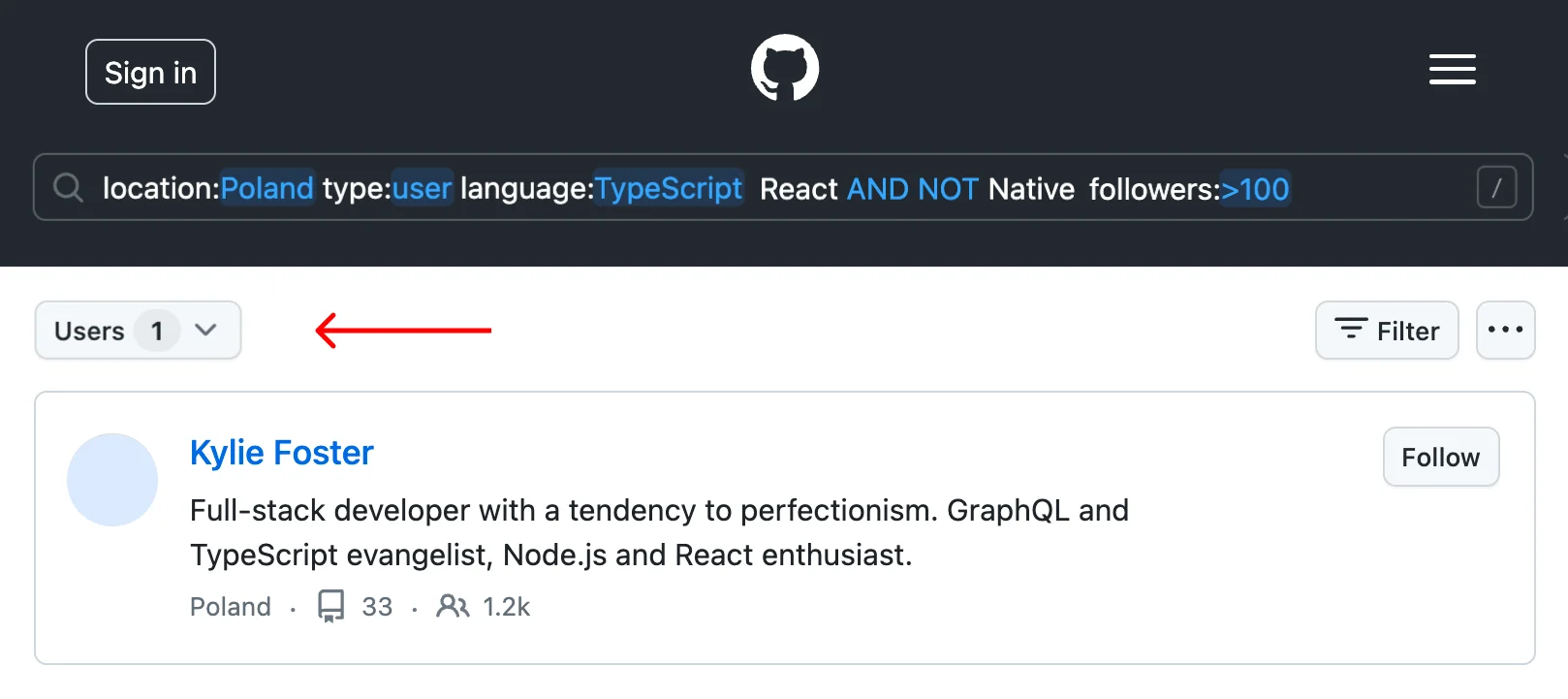This screenshot has height=699, width=1568.
Task: Open Kylie Foster's profile link
Action: coord(281,453)
